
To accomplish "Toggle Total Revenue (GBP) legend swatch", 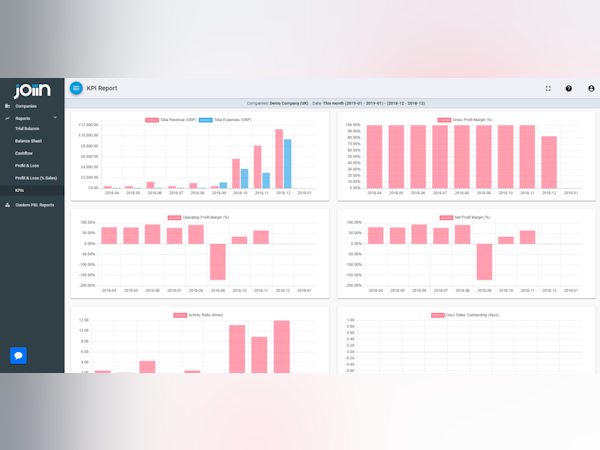I will tap(152, 120).
